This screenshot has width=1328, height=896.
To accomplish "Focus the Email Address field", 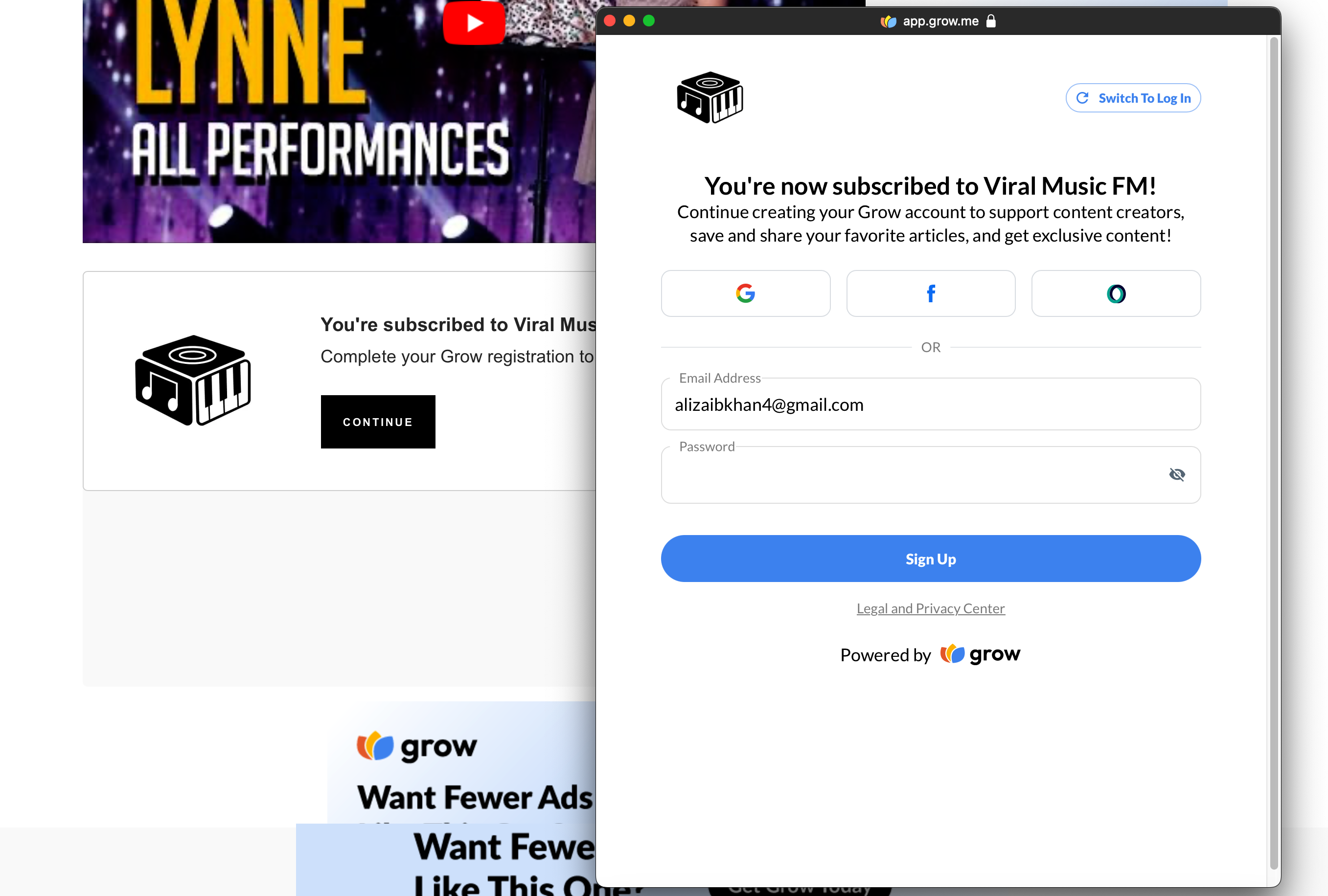I will point(931,404).
